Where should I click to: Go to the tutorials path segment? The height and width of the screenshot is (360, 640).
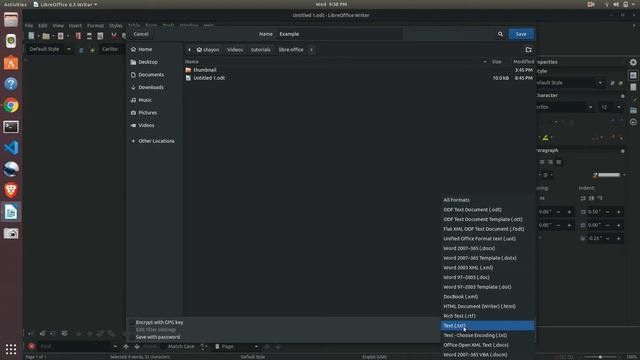point(261,50)
